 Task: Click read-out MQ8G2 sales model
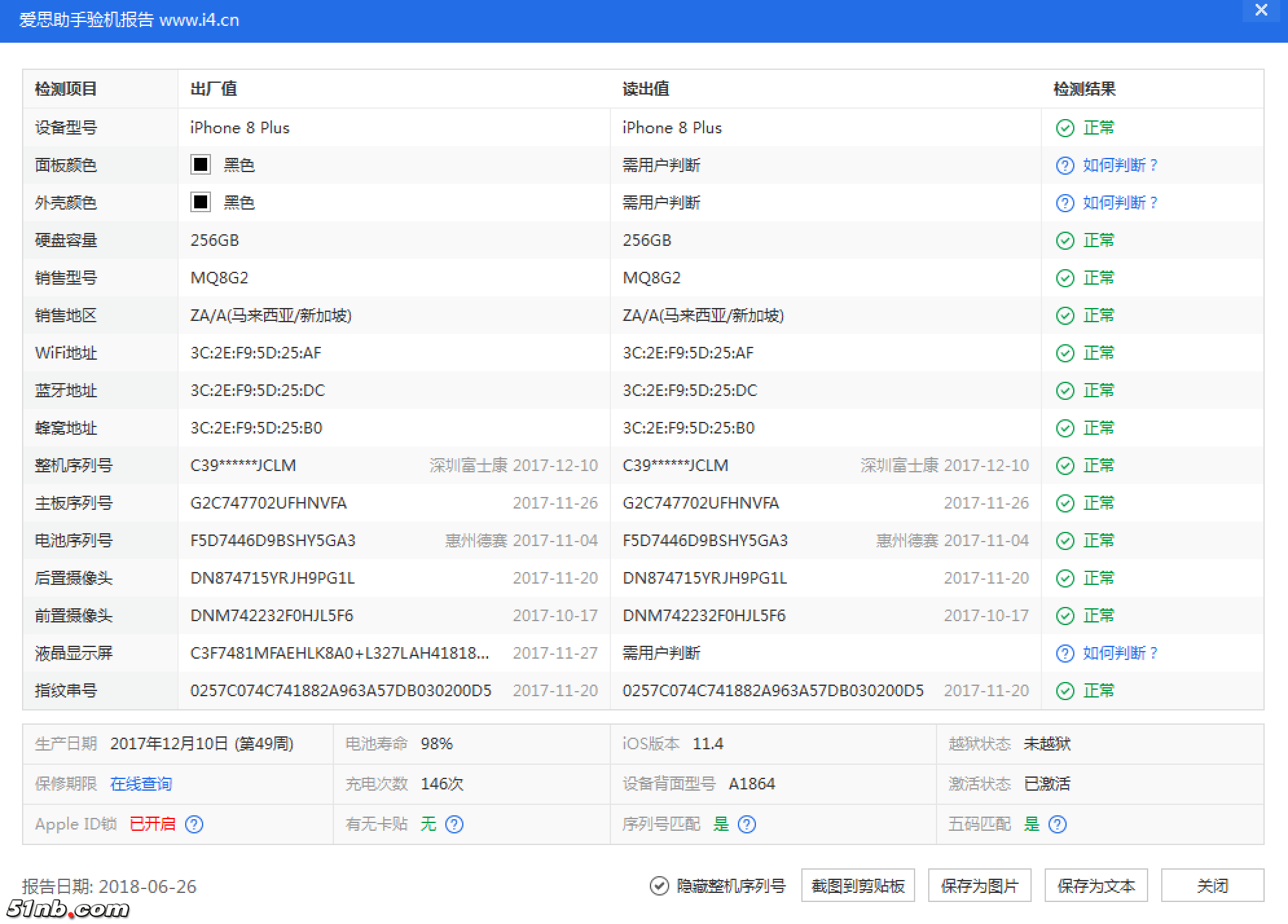[652, 278]
